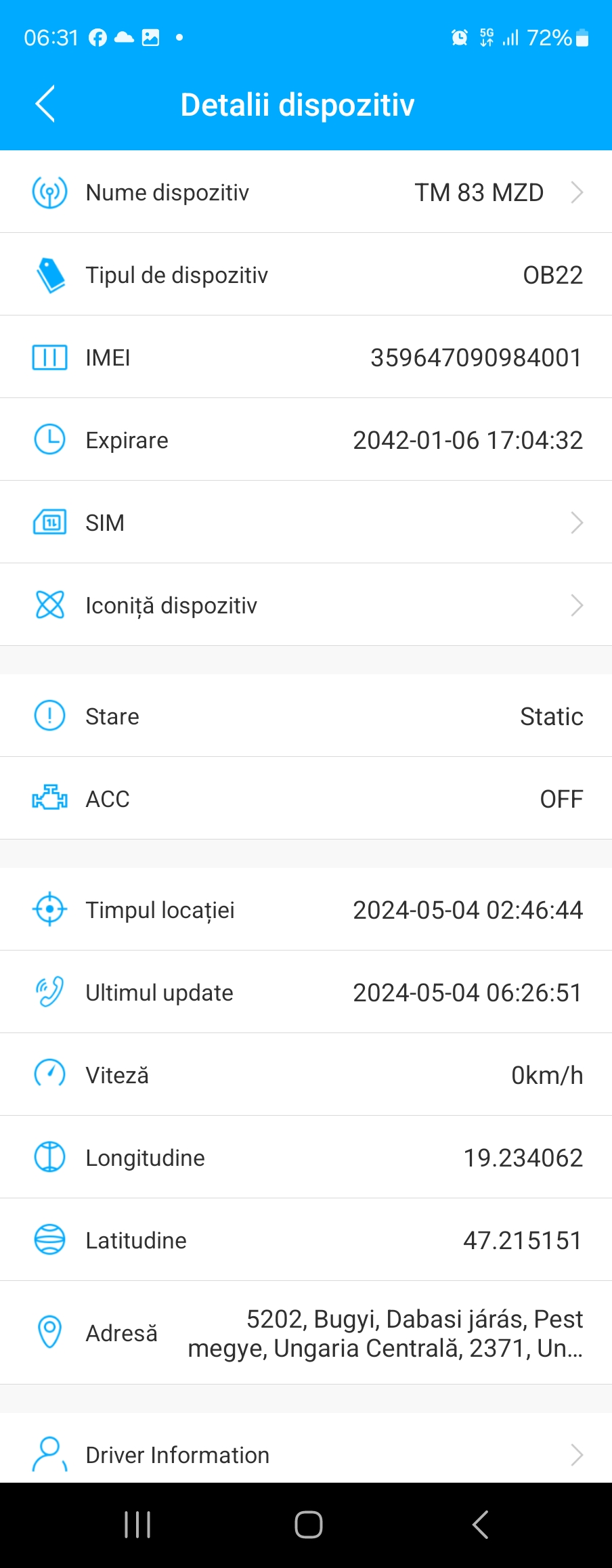Open the Iconiță dispozitiv row
Screen dimensions: 612x1568
pos(306,605)
